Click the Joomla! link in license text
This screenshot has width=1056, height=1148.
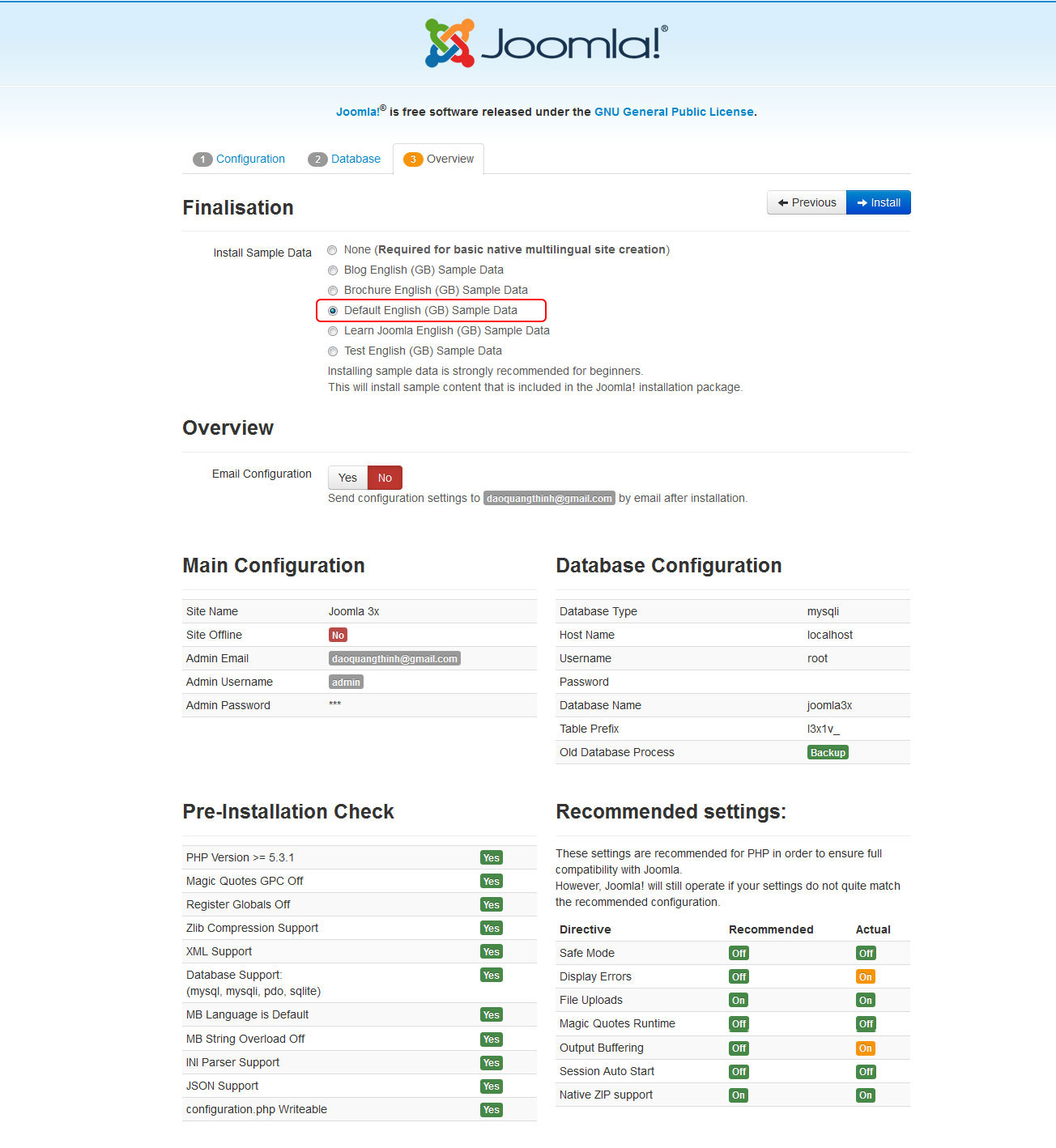pos(357,113)
